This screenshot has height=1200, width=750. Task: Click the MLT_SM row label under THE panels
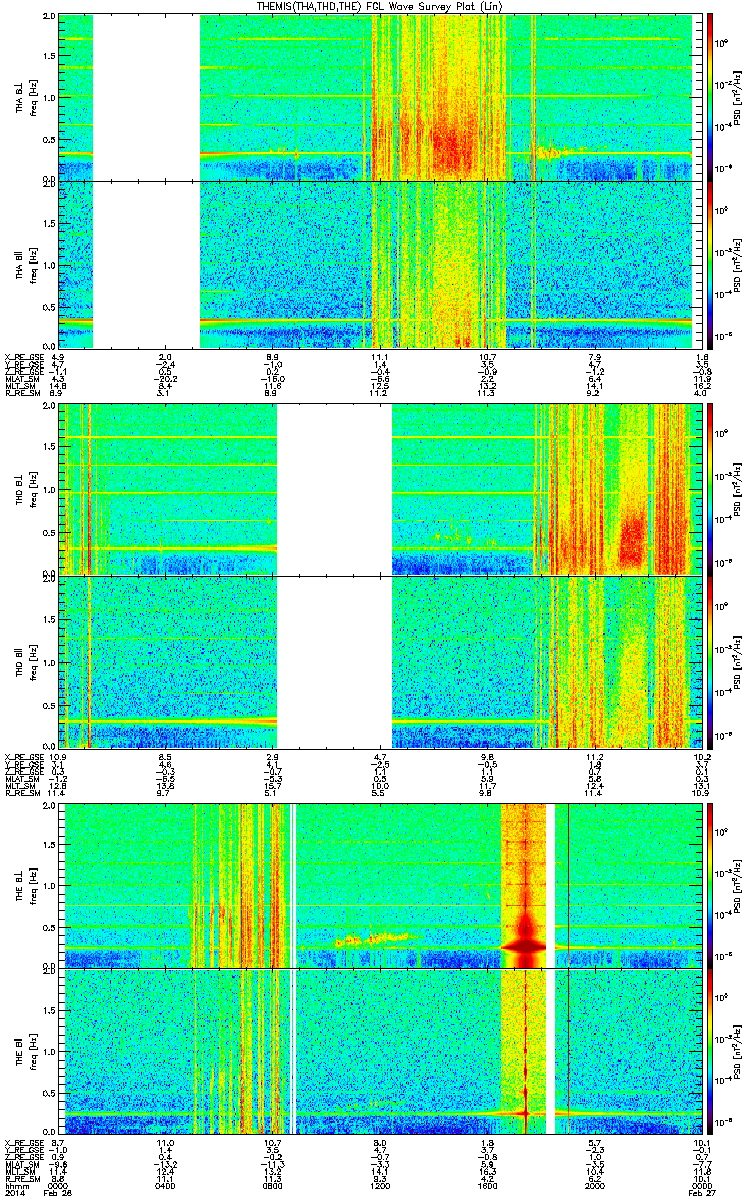coord(19,1170)
